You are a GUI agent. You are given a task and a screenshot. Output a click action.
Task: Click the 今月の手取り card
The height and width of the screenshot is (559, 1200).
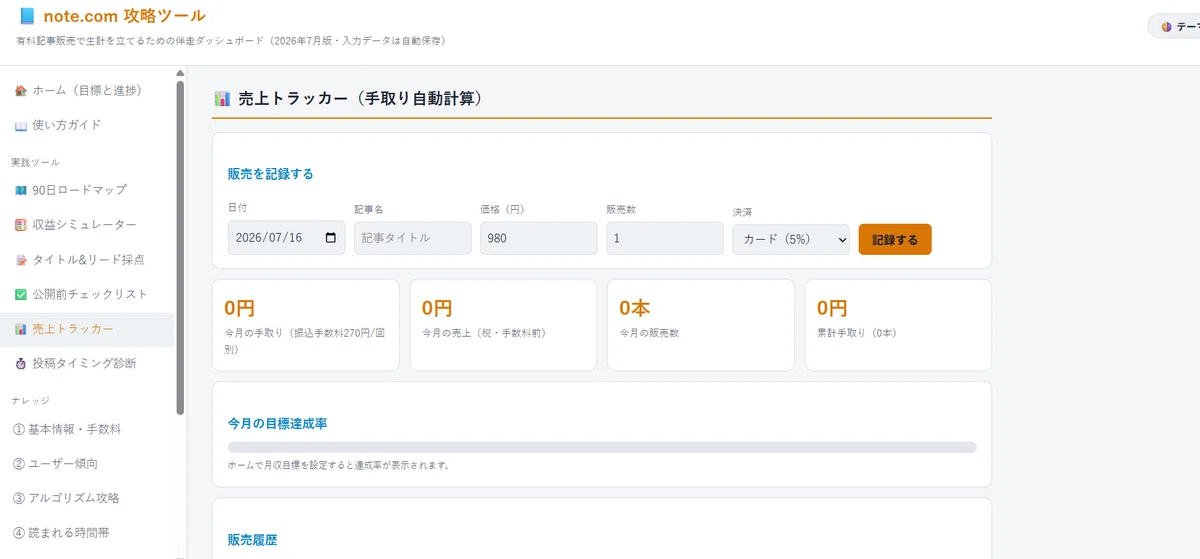point(306,325)
